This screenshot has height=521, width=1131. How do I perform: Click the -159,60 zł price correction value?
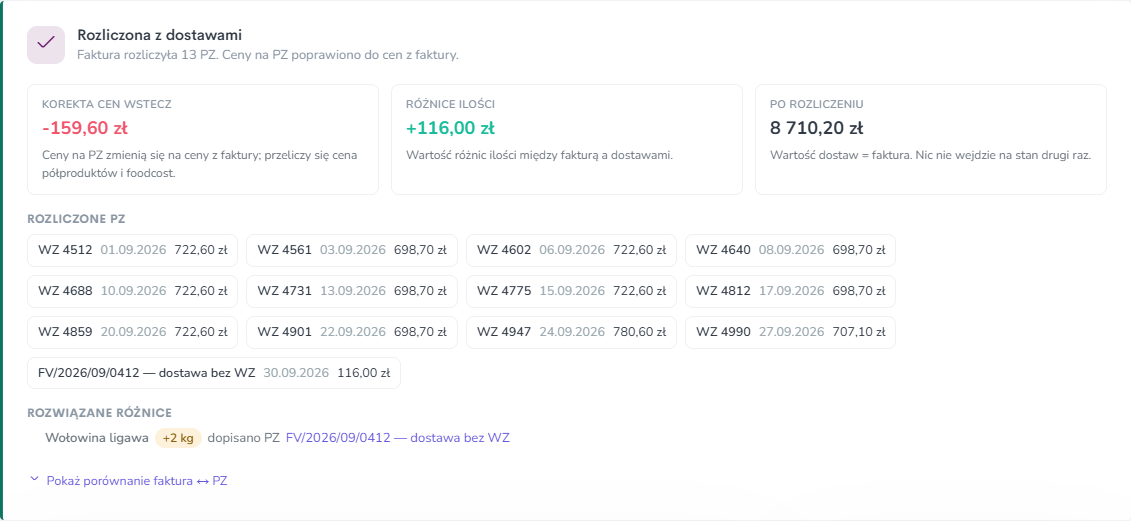85,128
